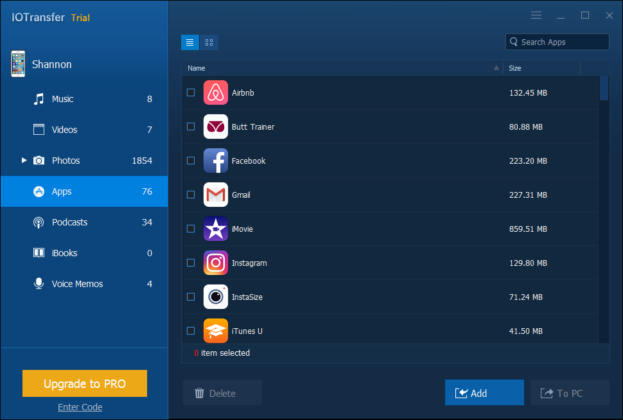Screen dimensions: 623x420
Task: Click the Butt Trainer app name
Action: (253, 127)
